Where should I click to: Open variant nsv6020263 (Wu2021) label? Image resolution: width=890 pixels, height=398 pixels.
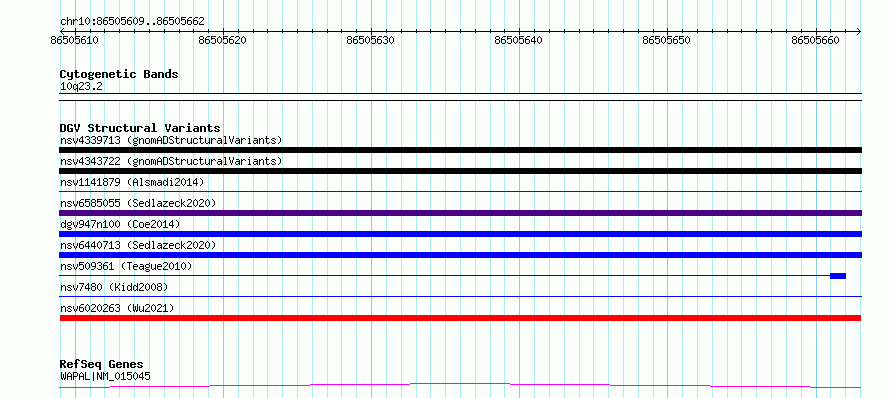117,308
